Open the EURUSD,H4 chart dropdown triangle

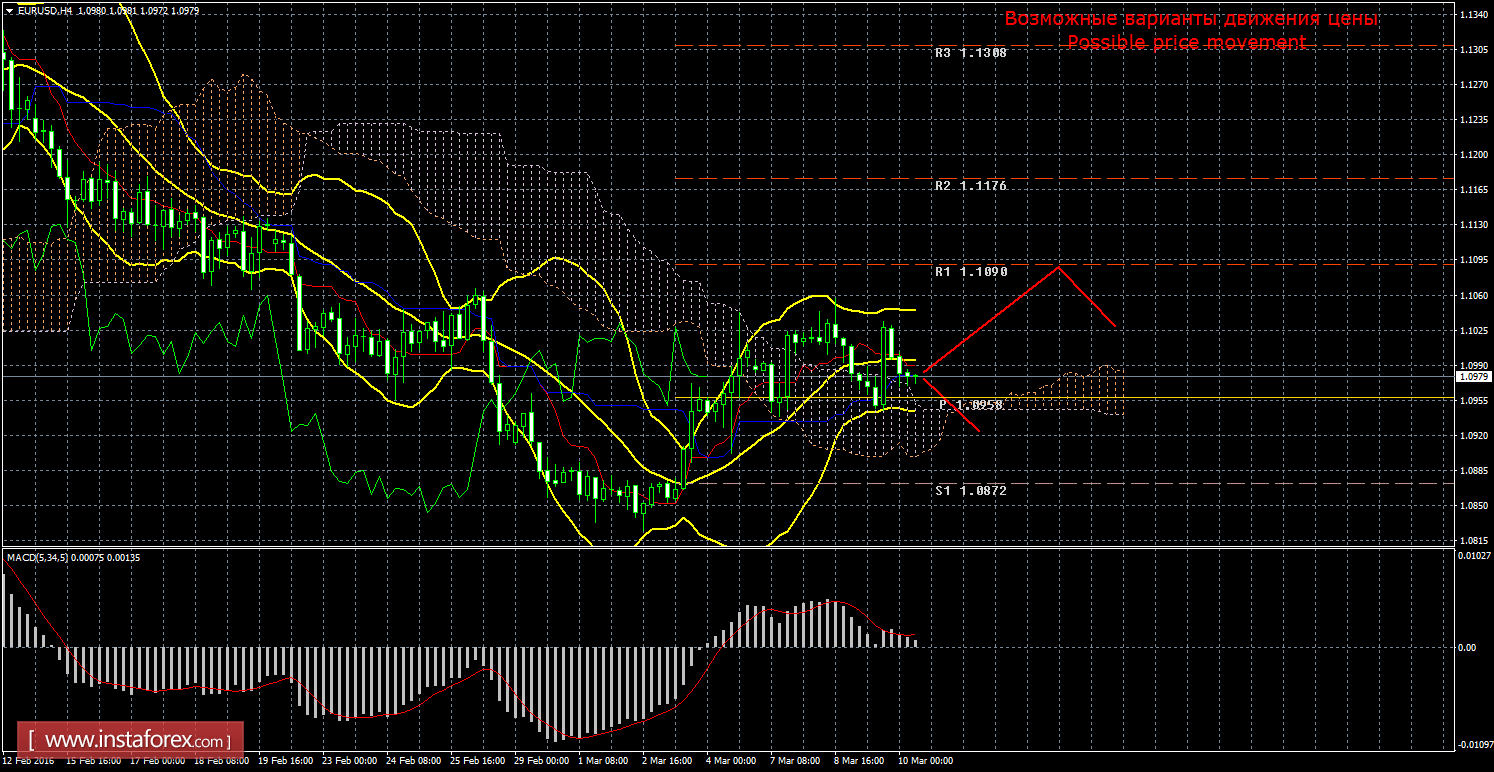coord(9,10)
